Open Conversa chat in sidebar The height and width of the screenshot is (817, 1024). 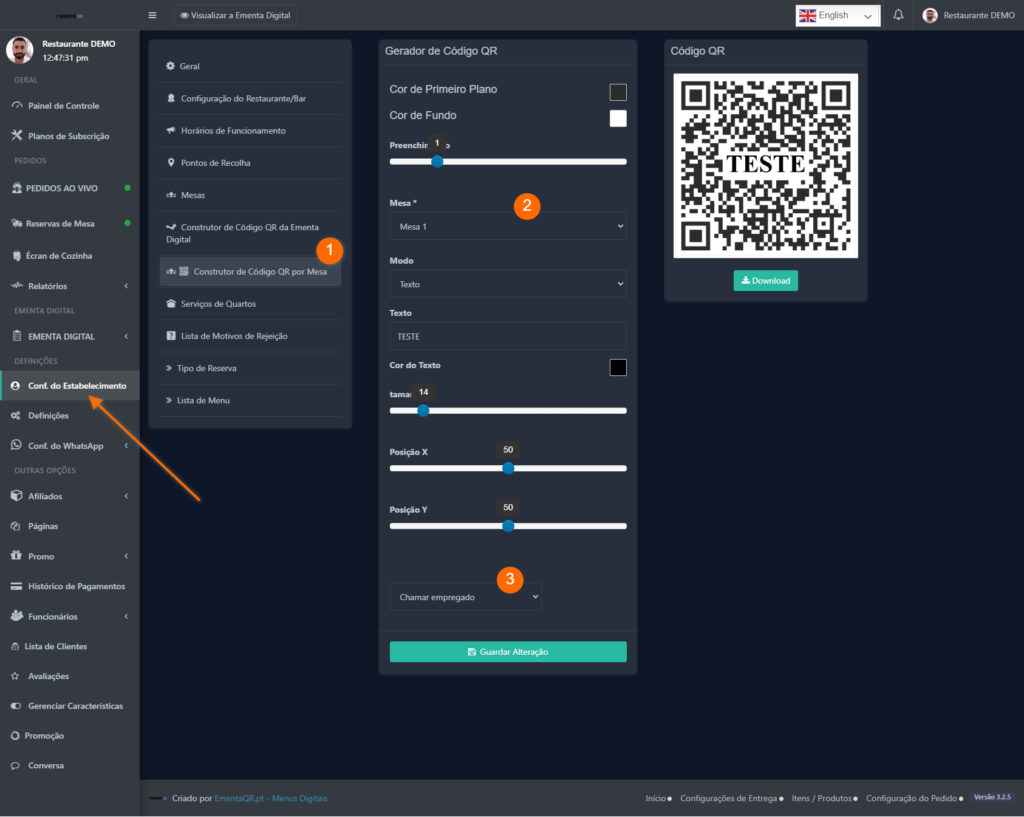(45, 766)
